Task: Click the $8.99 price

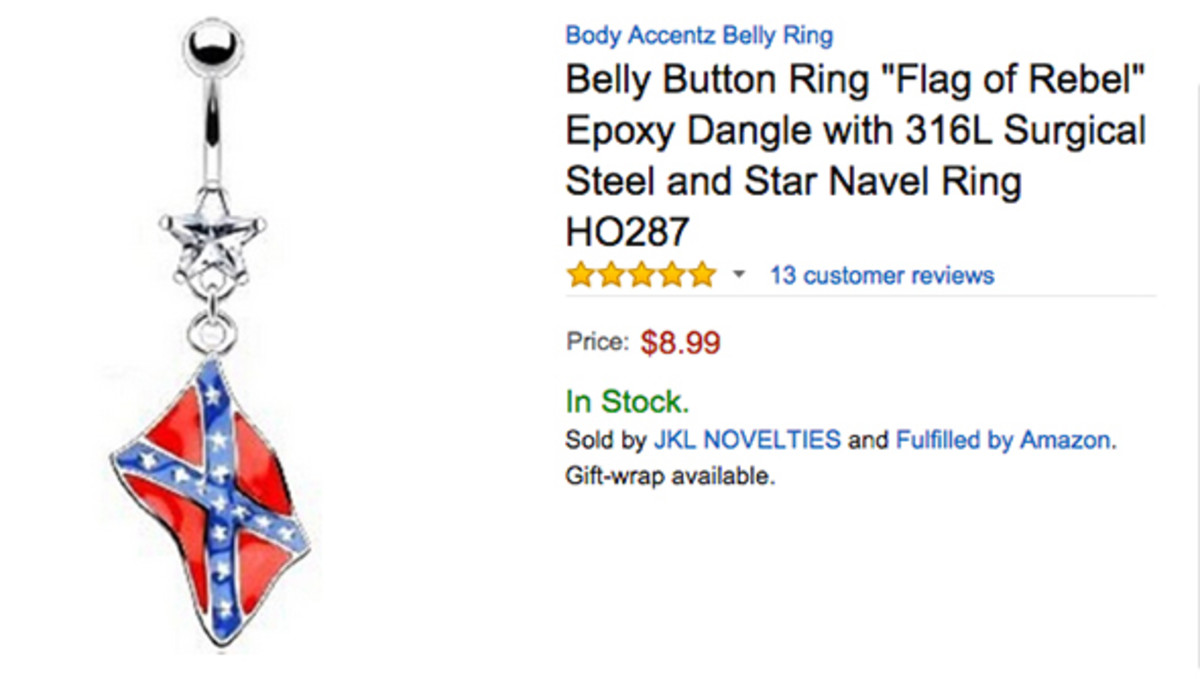Action: [680, 343]
